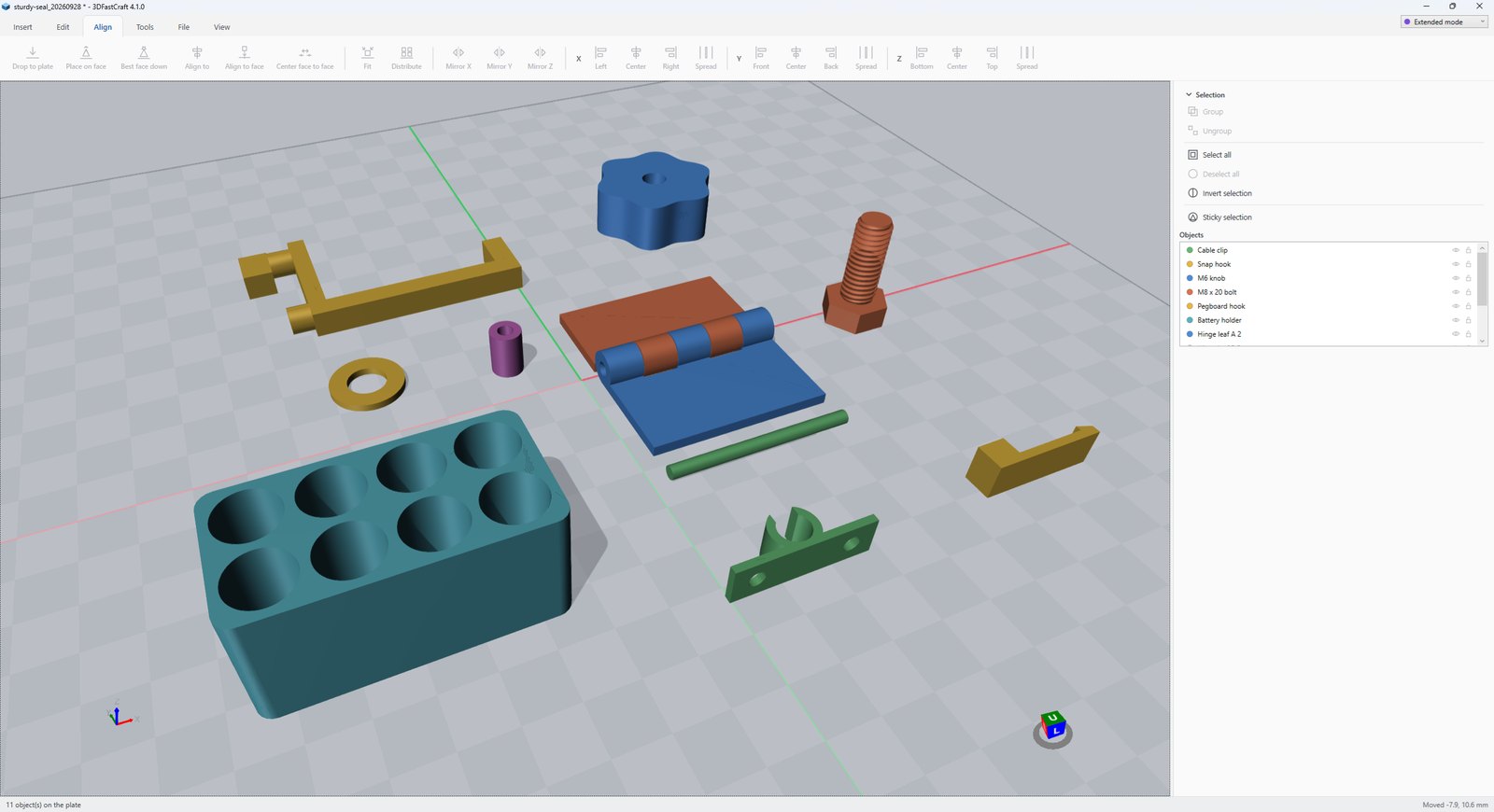1494x812 pixels.
Task: Align objects Right on the X axis
Action: [x=671, y=58]
